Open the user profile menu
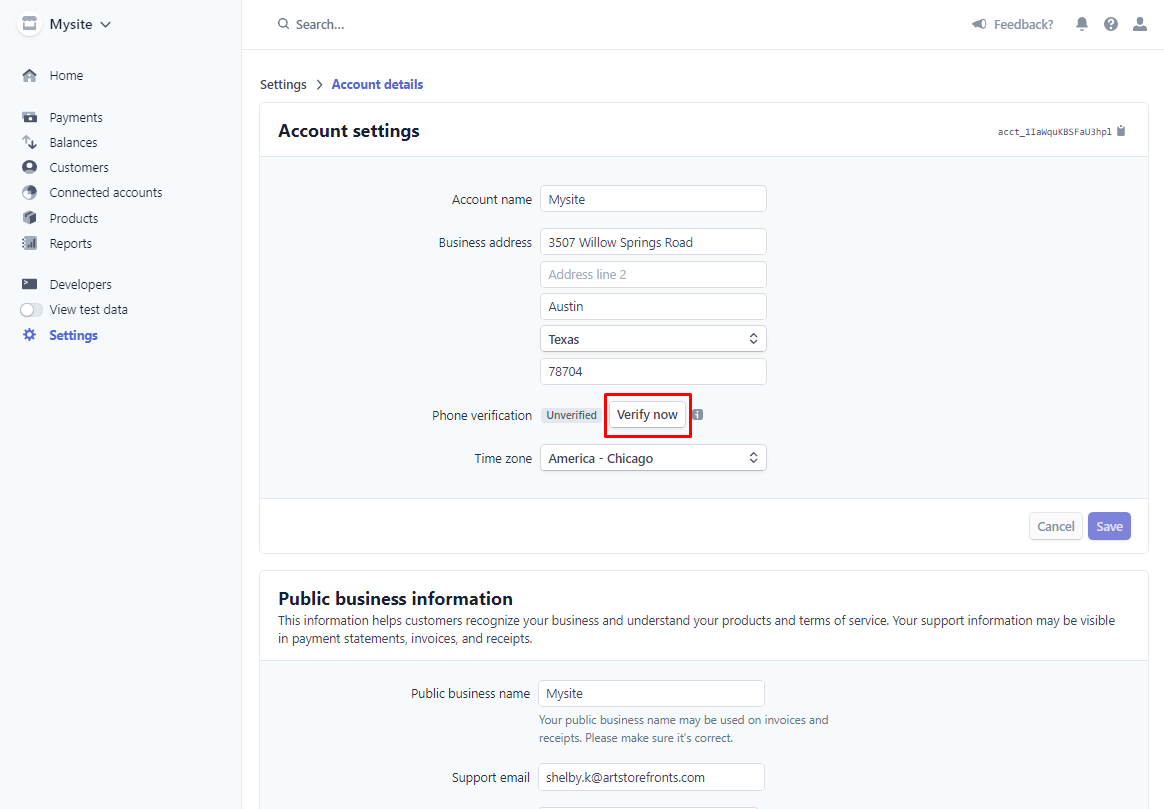The height and width of the screenshot is (809, 1164). click(1139, 24)
